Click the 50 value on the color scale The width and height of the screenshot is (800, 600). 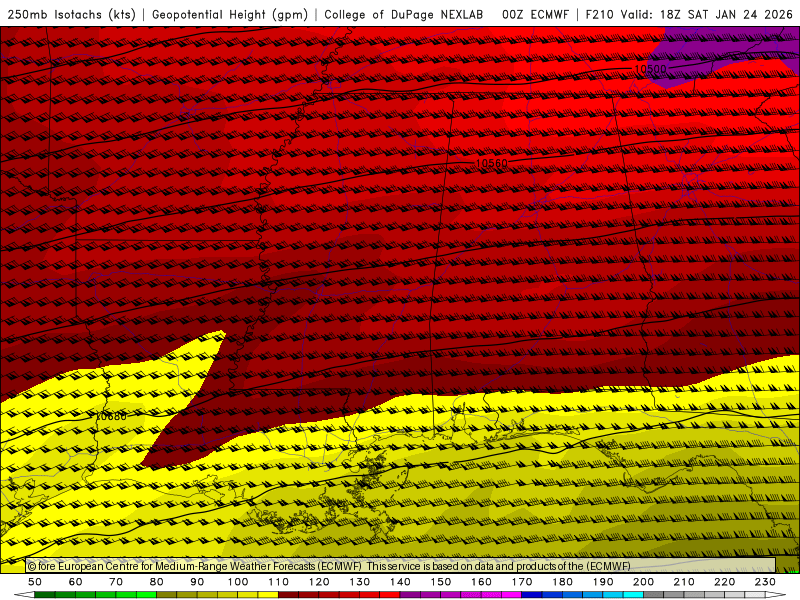point(35,582)
